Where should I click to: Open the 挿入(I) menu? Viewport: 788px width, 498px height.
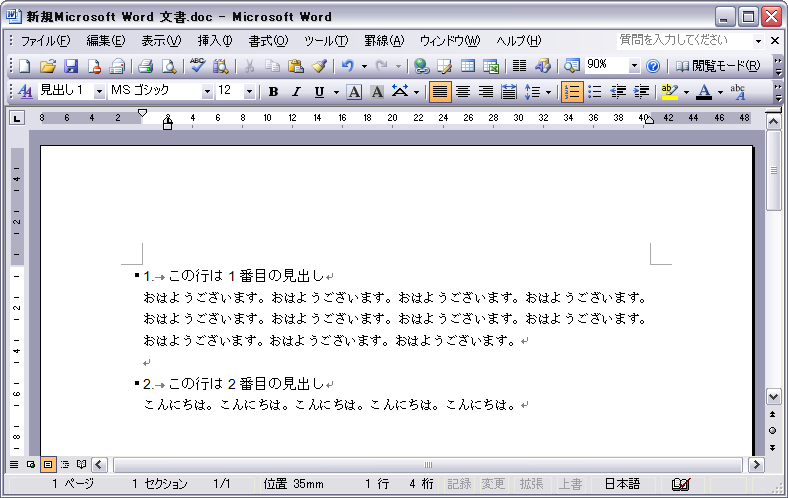(214, 41)
